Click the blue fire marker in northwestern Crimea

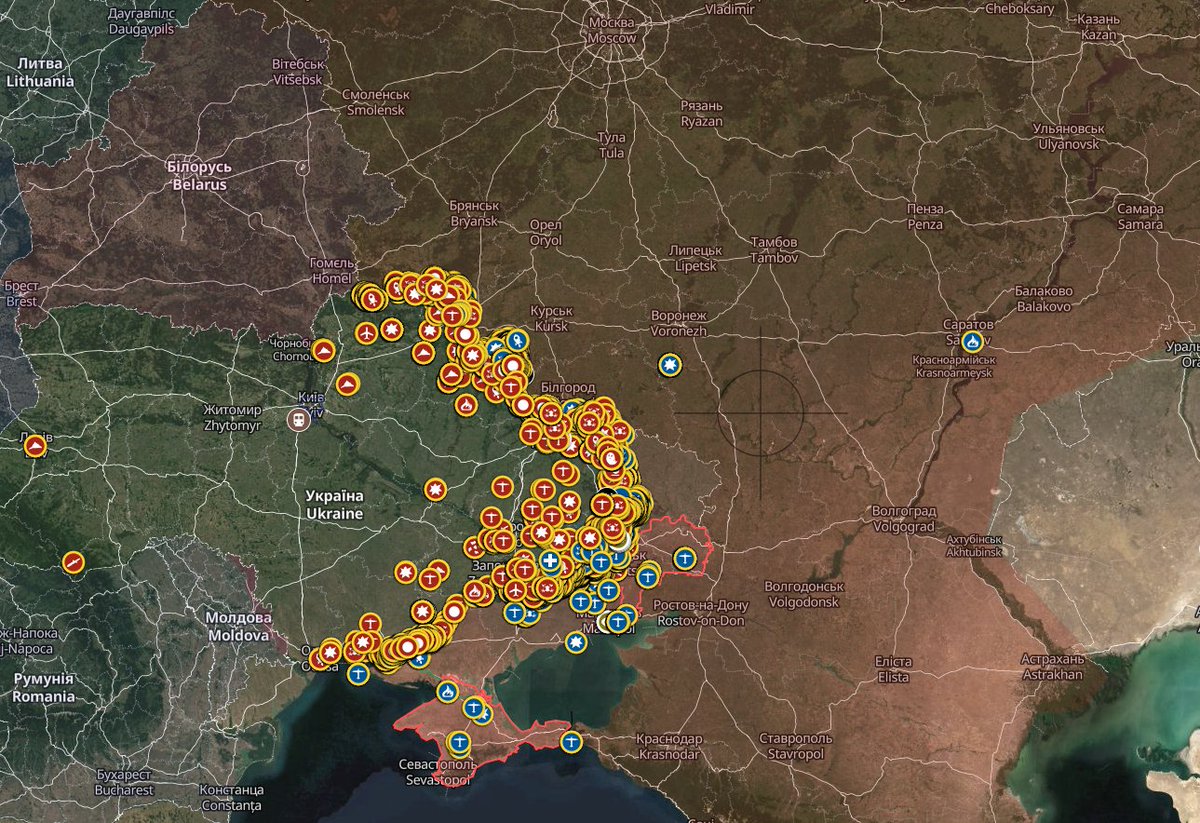point(449,690)
